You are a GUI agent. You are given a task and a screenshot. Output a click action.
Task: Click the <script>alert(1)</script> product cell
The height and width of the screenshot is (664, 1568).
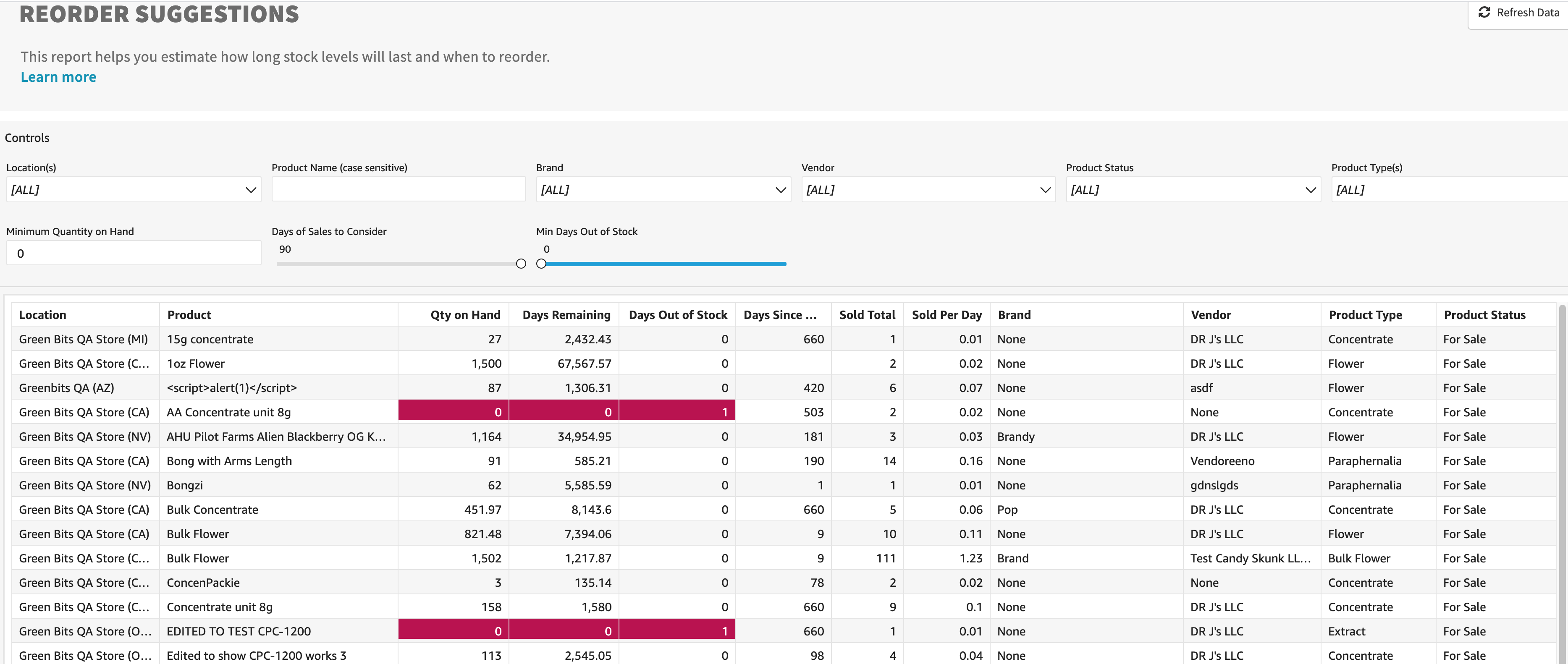279,388
